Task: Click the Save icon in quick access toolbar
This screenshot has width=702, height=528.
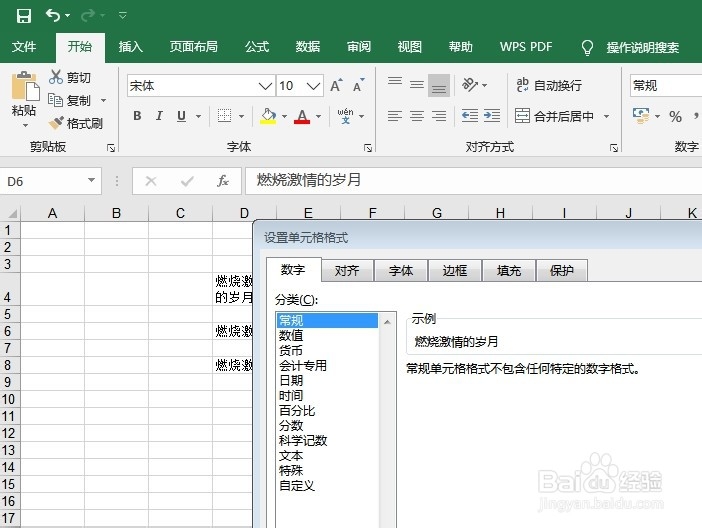Action: [x=24, y=16]
